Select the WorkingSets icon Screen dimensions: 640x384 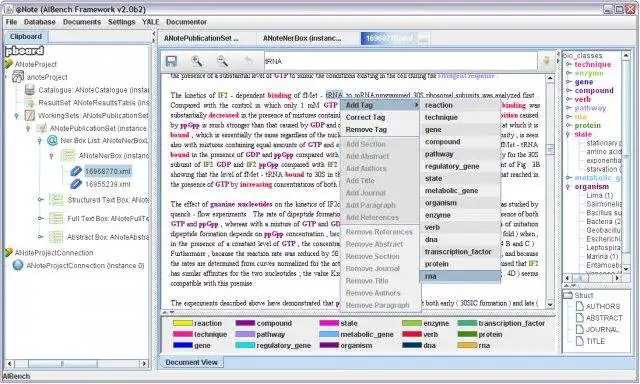(x=29, y=115)
